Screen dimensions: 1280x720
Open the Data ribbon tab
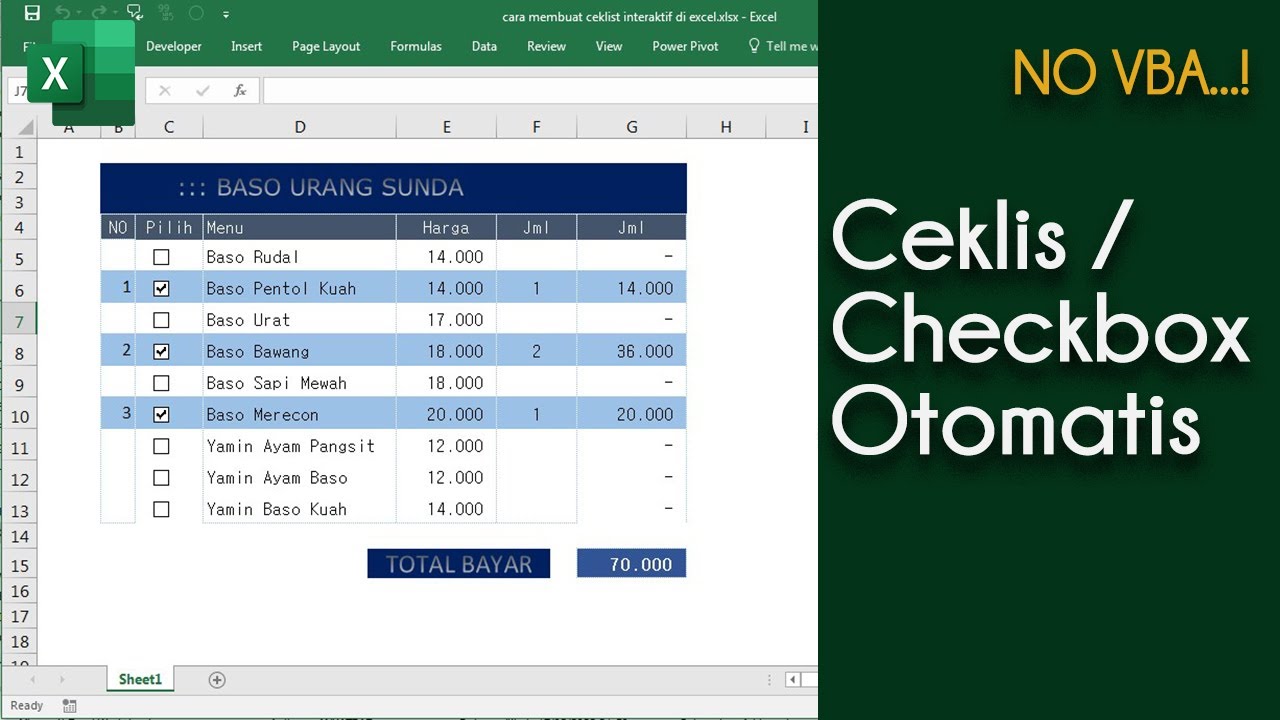point(484,46)
